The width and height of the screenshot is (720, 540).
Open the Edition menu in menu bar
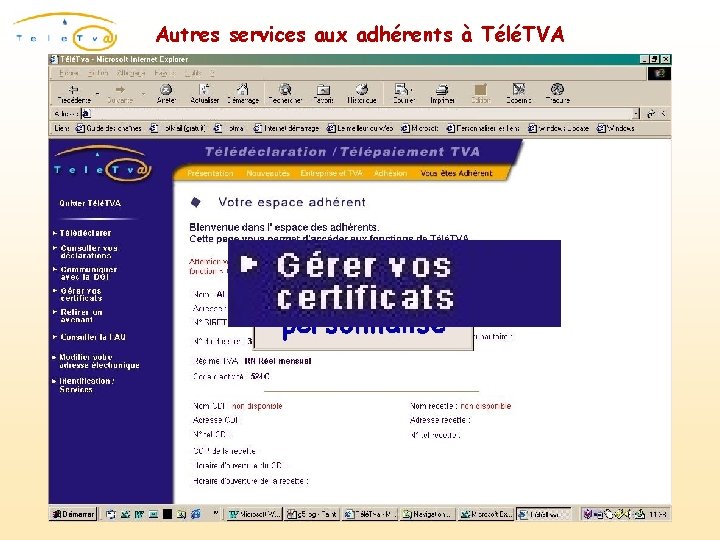(98, 73)
